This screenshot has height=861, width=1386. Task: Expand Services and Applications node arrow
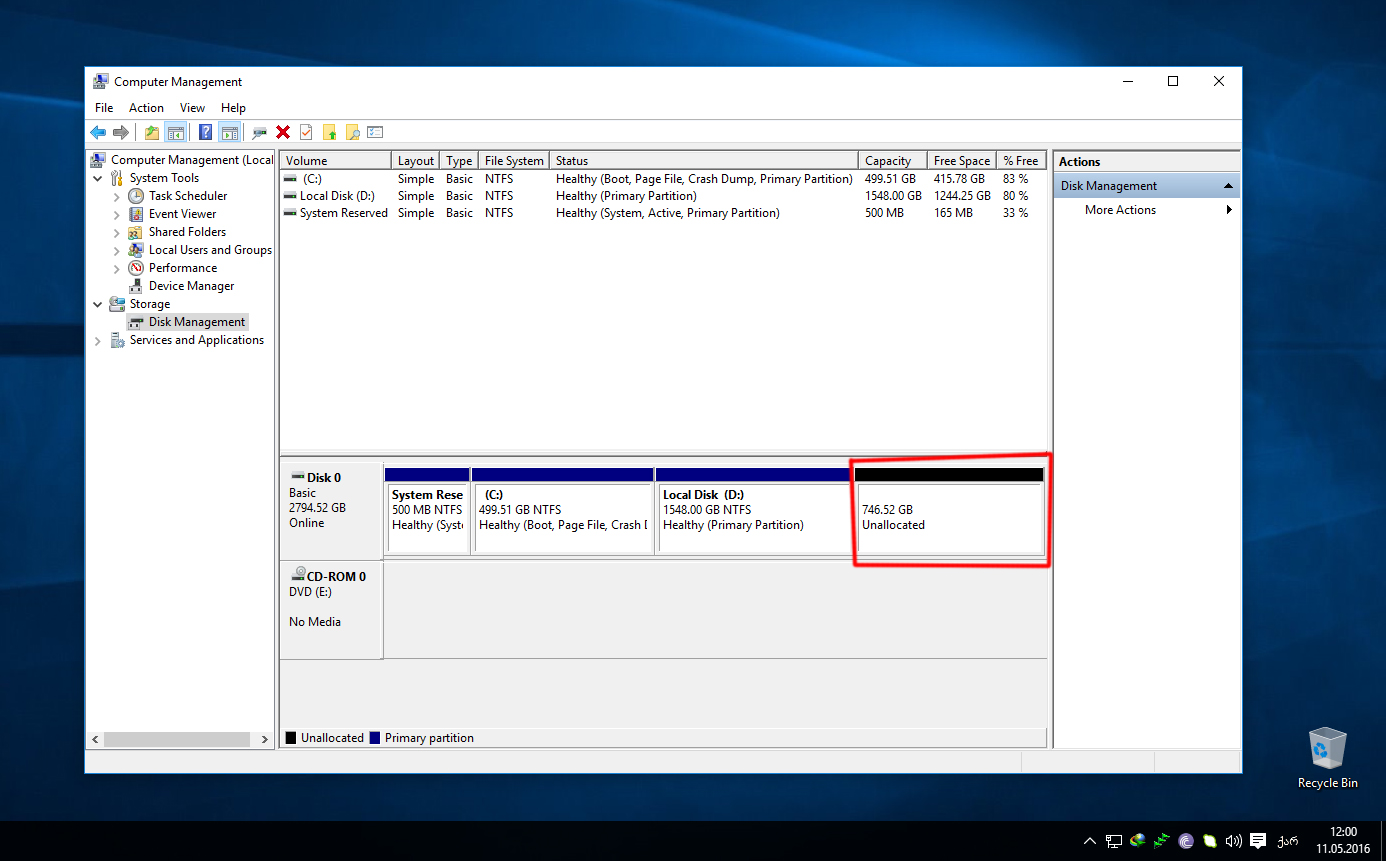tap(98, 340)
